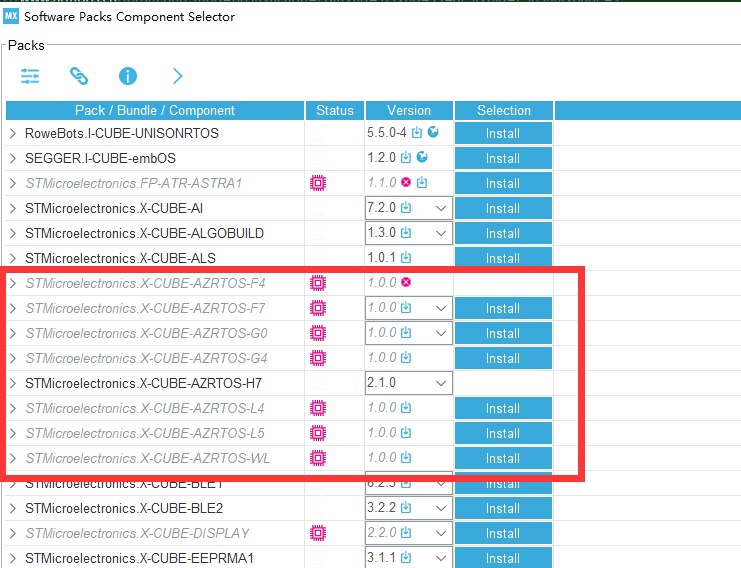Install the X-CUBE-ALS pack
The width and height of the screenshot is (741, 568).
(x=503, y=258)
